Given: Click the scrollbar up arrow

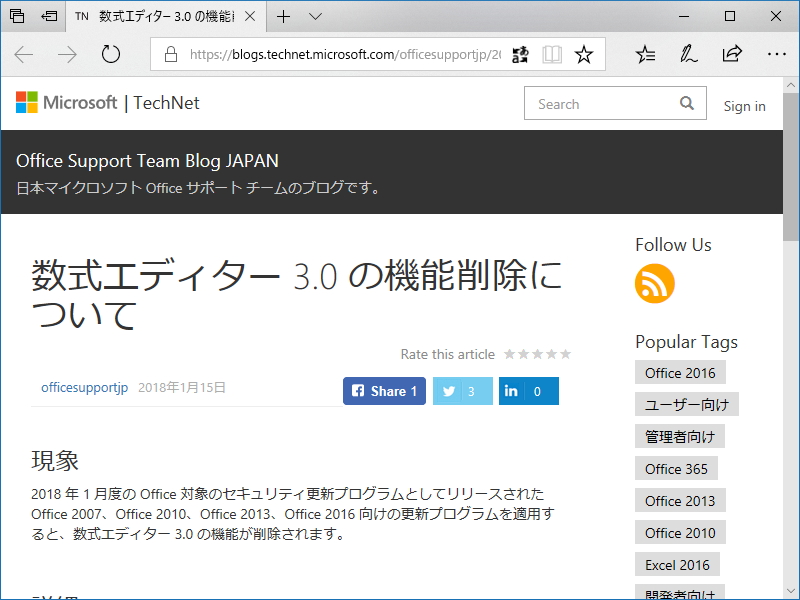Looking at the screenshot, I should [791, 85].
